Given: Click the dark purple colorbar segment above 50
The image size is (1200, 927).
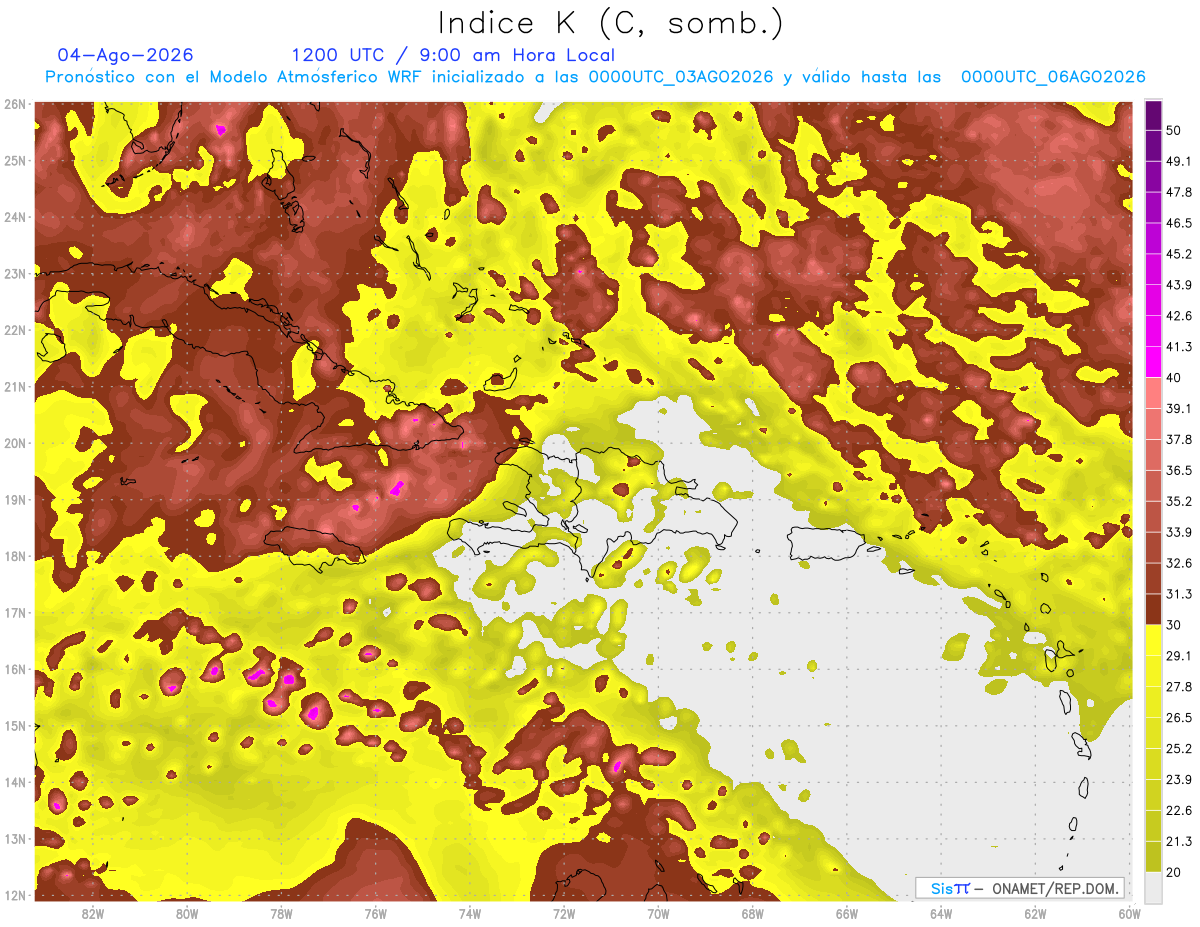Looking at the screenshot, I should (1154, 115).
